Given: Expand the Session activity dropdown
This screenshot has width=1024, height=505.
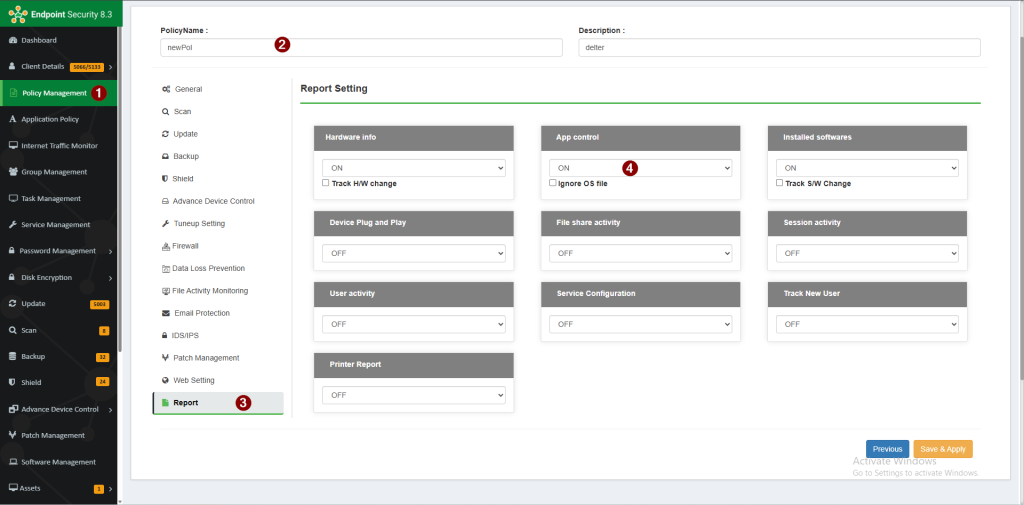Looking at the screenshot, I should tap(867, 254).
